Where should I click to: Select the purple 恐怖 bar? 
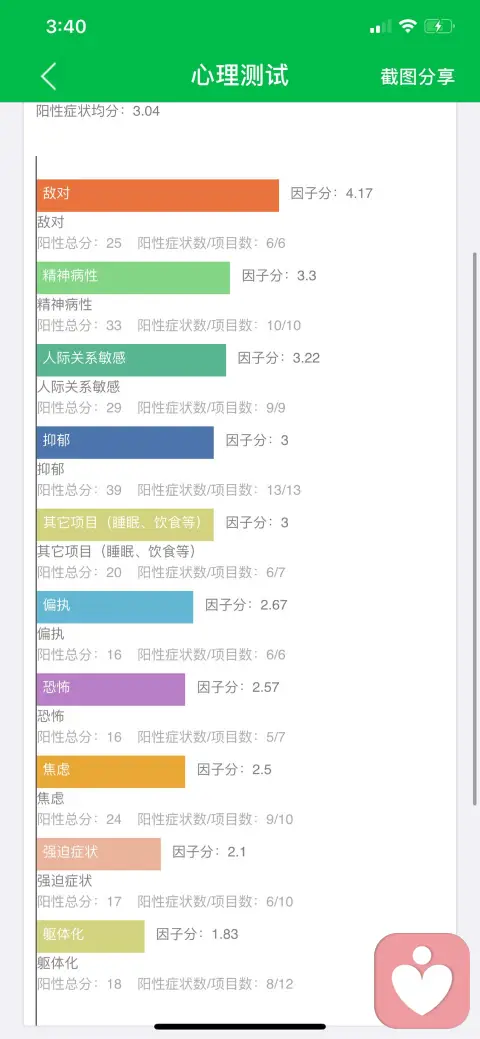(111, 689)
